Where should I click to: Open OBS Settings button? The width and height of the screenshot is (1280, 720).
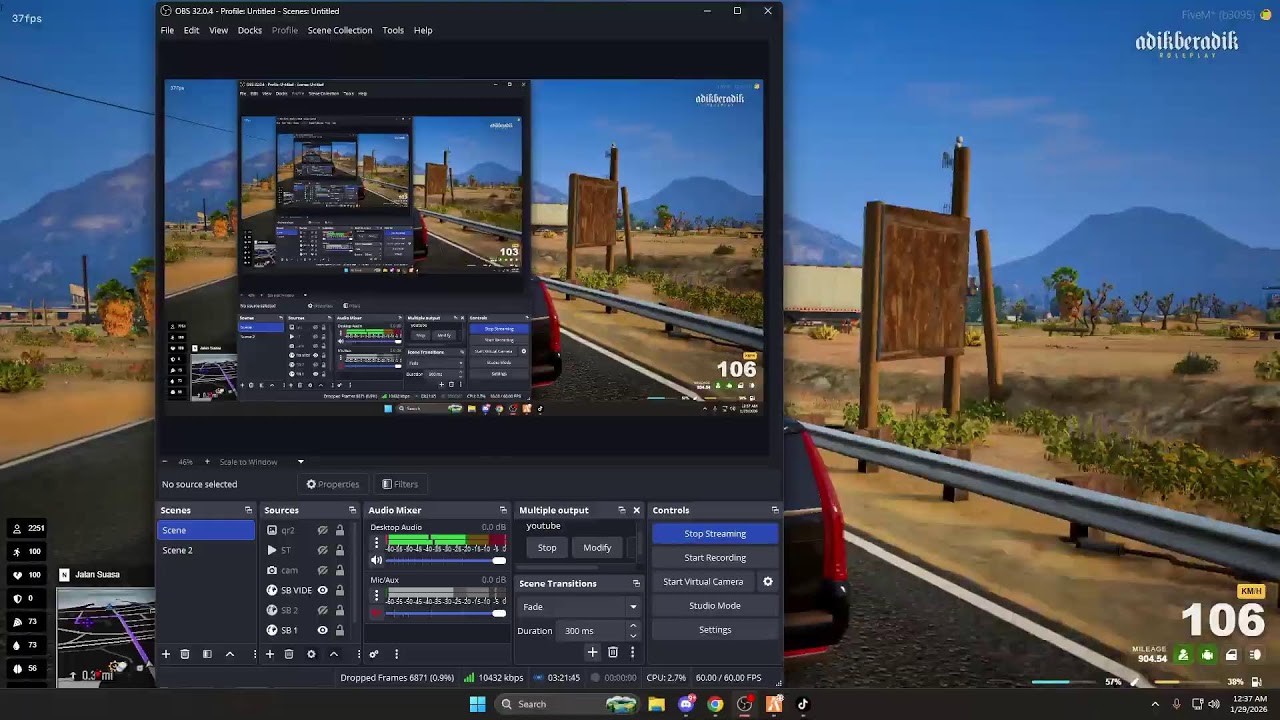coord(715,629)
